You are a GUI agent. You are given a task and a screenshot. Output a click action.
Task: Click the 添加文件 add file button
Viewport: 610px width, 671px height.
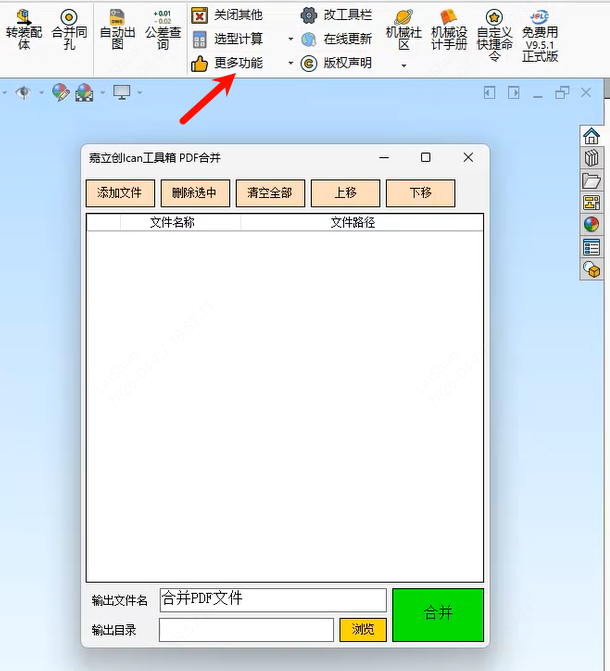point(119,193)
